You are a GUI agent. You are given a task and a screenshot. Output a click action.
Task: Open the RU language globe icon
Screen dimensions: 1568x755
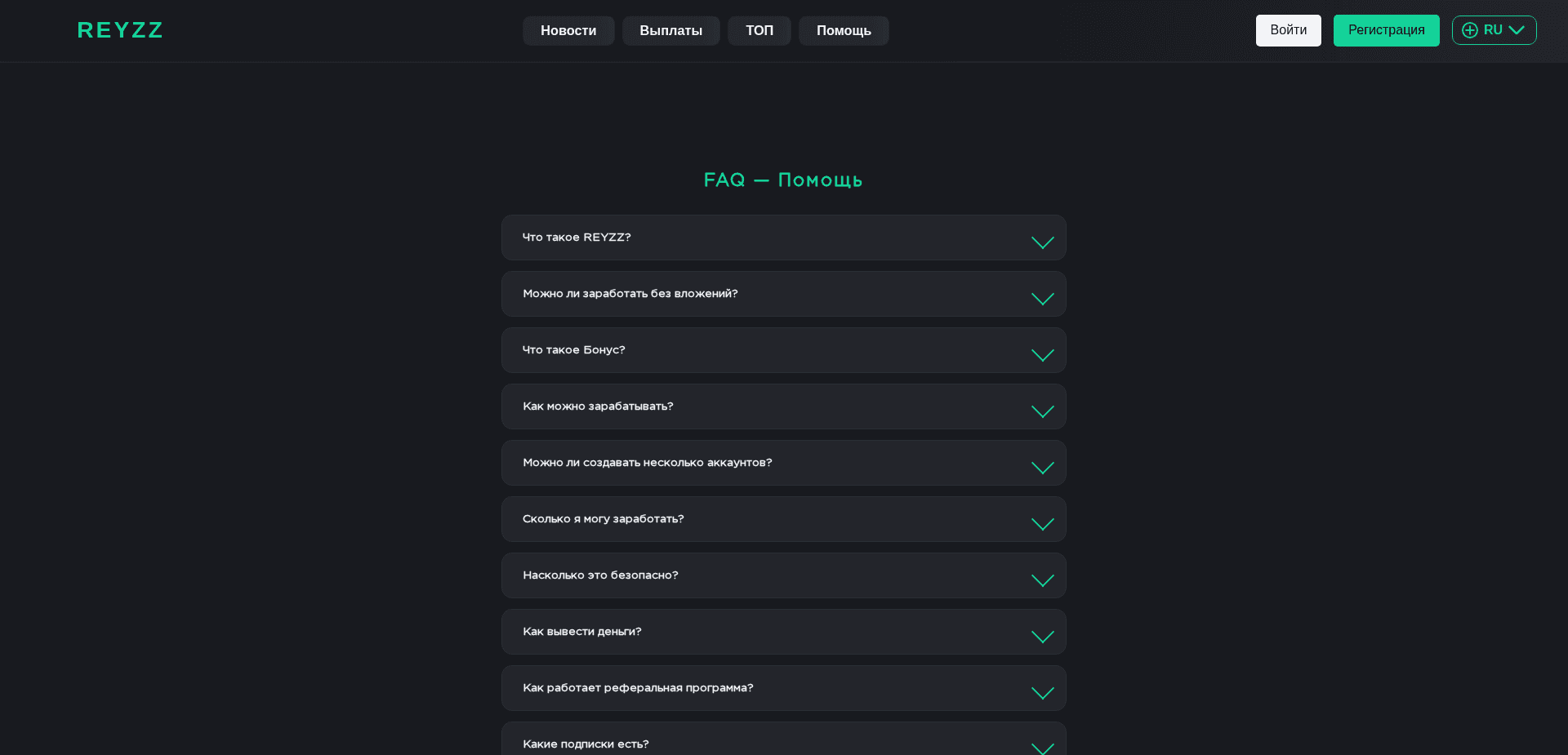[1470, 30]
